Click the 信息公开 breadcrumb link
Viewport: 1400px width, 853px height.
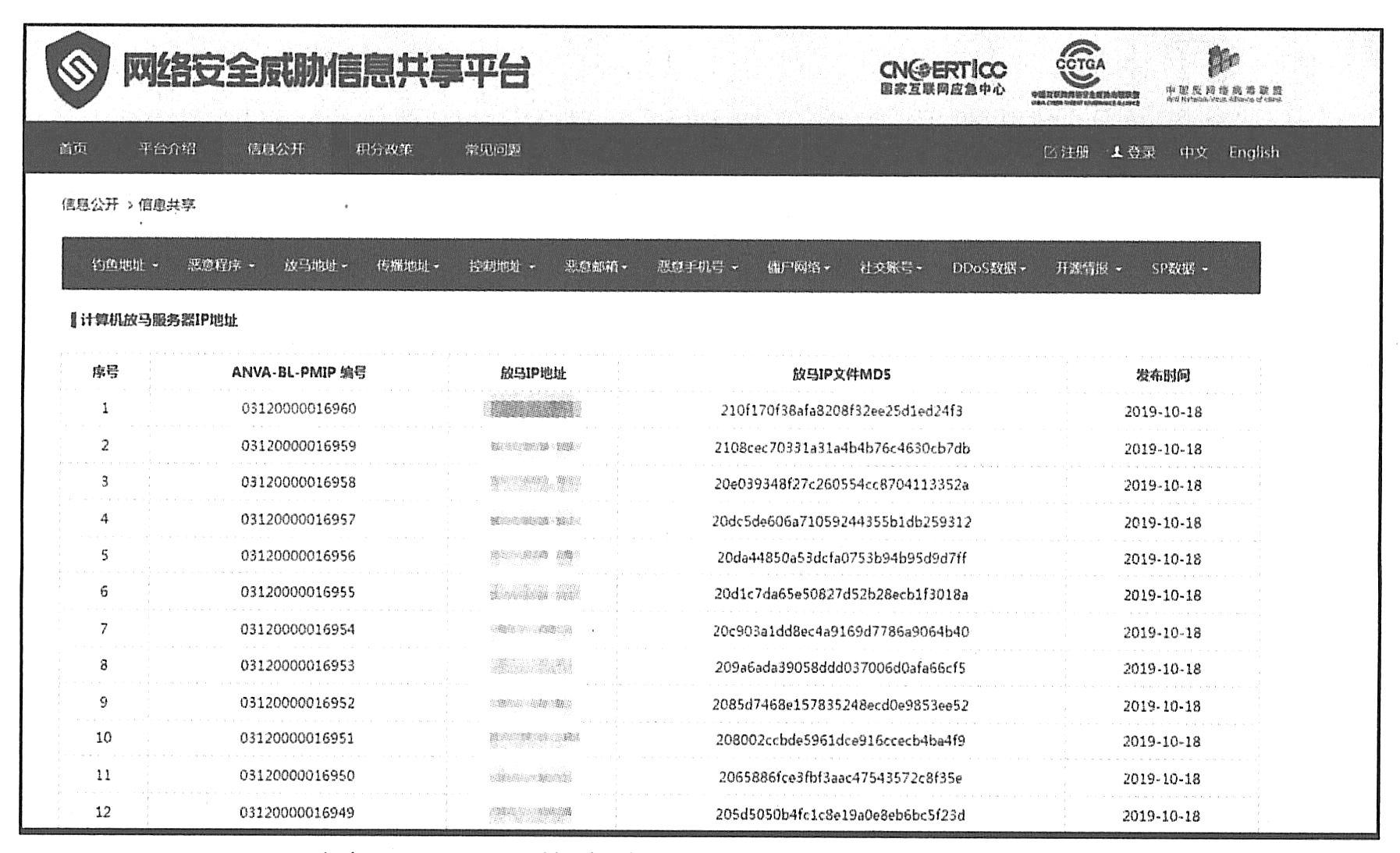point(90,204)
